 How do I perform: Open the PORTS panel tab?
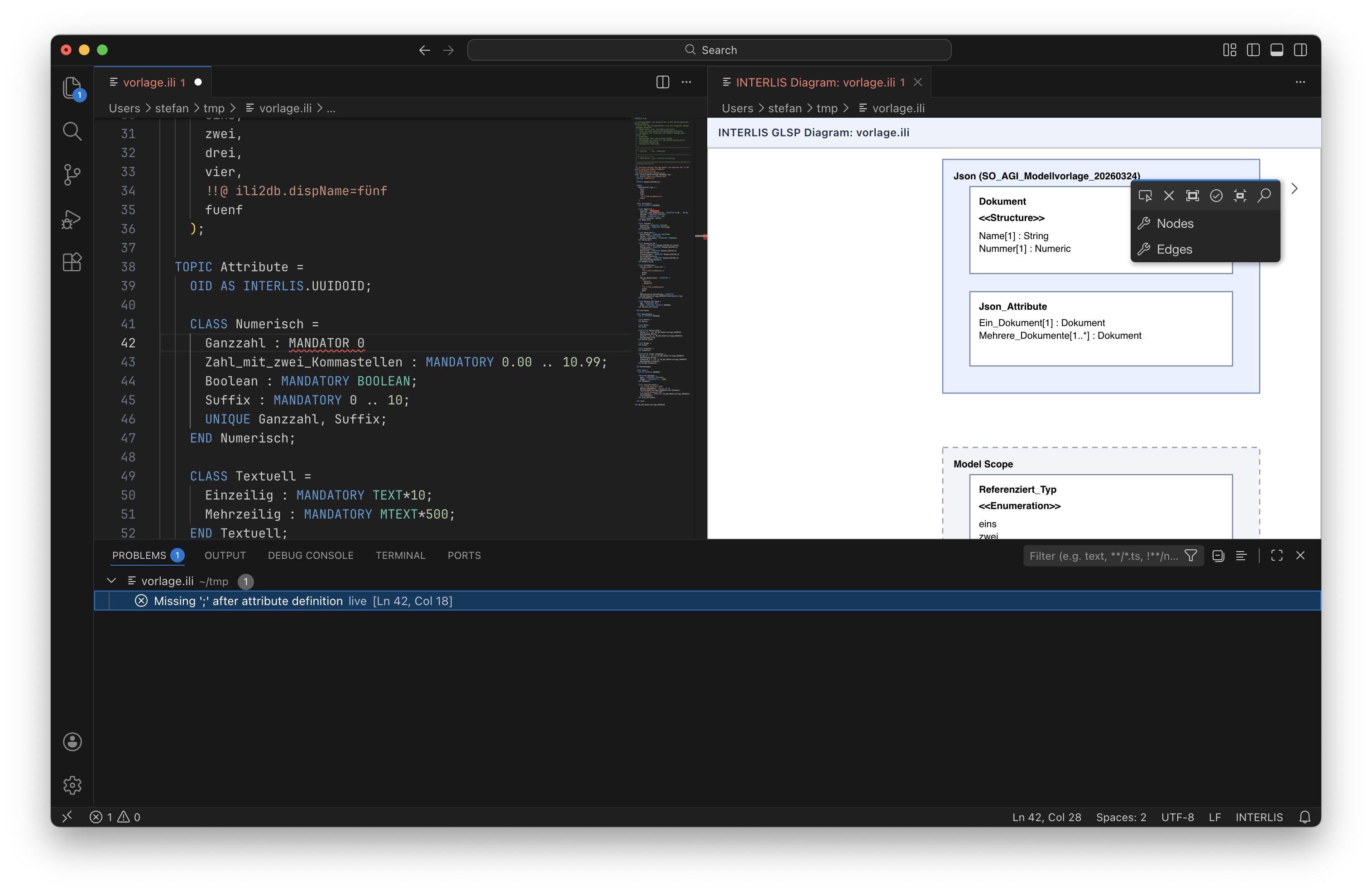[x=464, y=556]
